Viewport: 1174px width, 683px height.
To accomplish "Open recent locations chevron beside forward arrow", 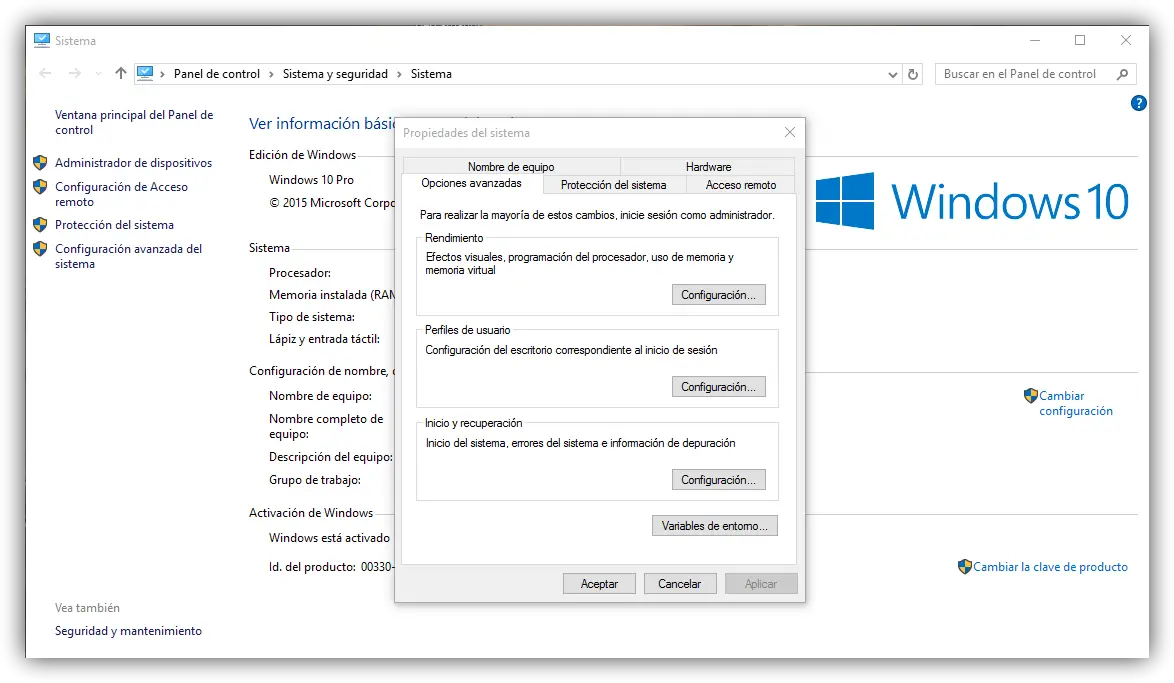I will (98, 74).
